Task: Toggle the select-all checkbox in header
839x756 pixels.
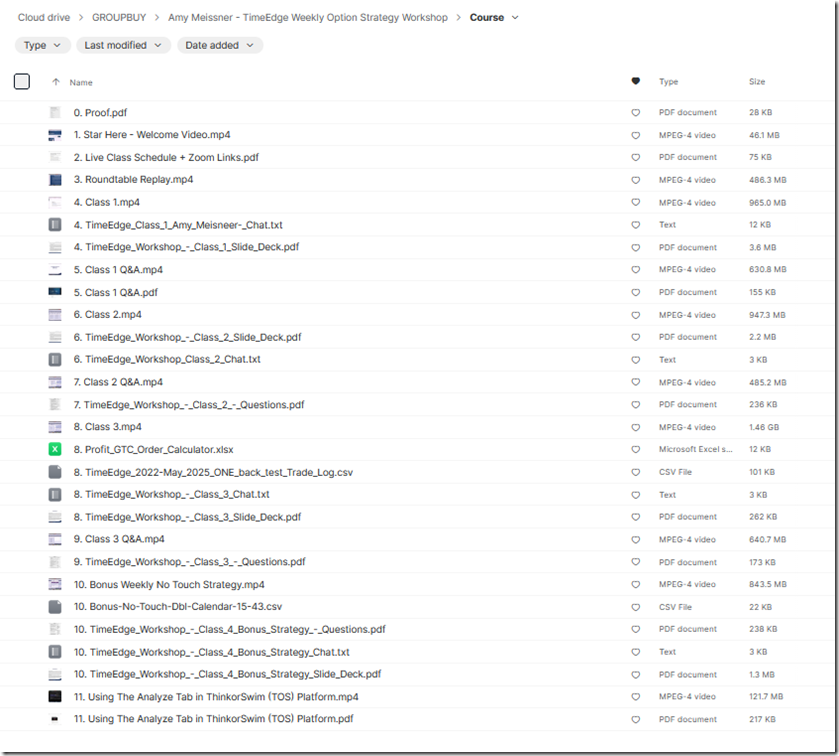Action: [x=22, y=82]
